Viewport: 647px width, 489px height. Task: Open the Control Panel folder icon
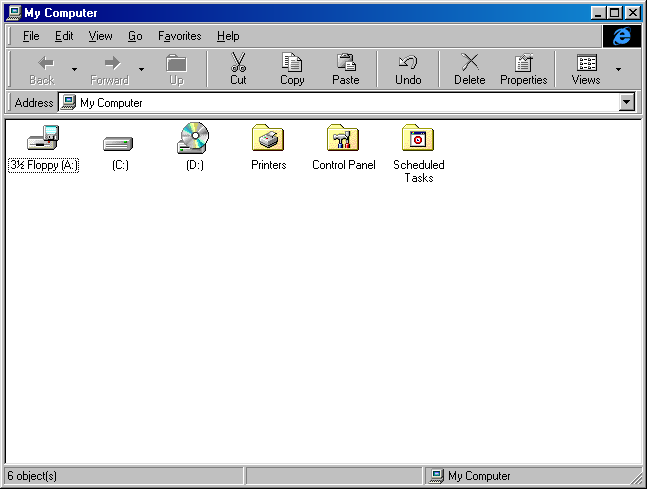click(343, 138)
